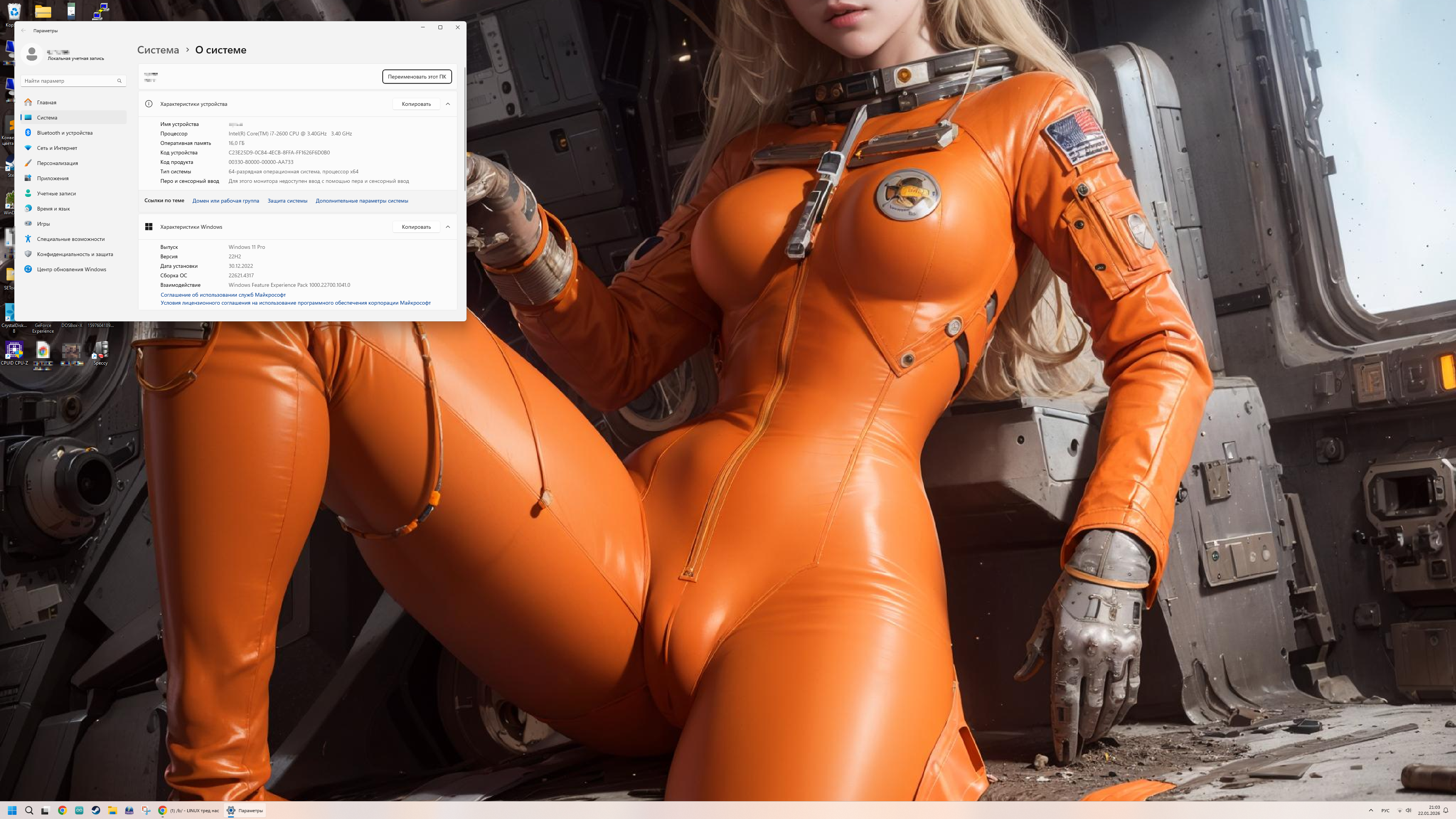Open Steam from the taskbar
Image resolution: width=1456 pixels, height=819 pixels.
tap(96, 810)
